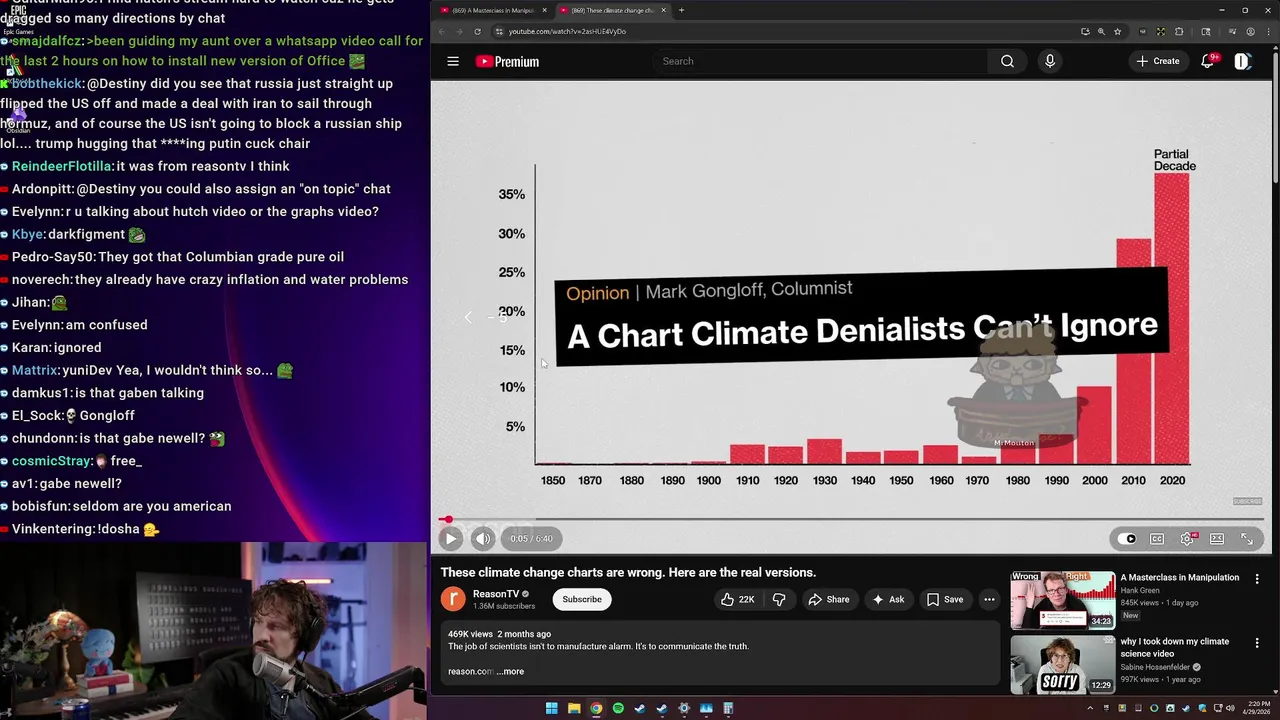This screenshot has height=720, width=1280.
Task: Switch to theater mode
Action: (1217, 538)
